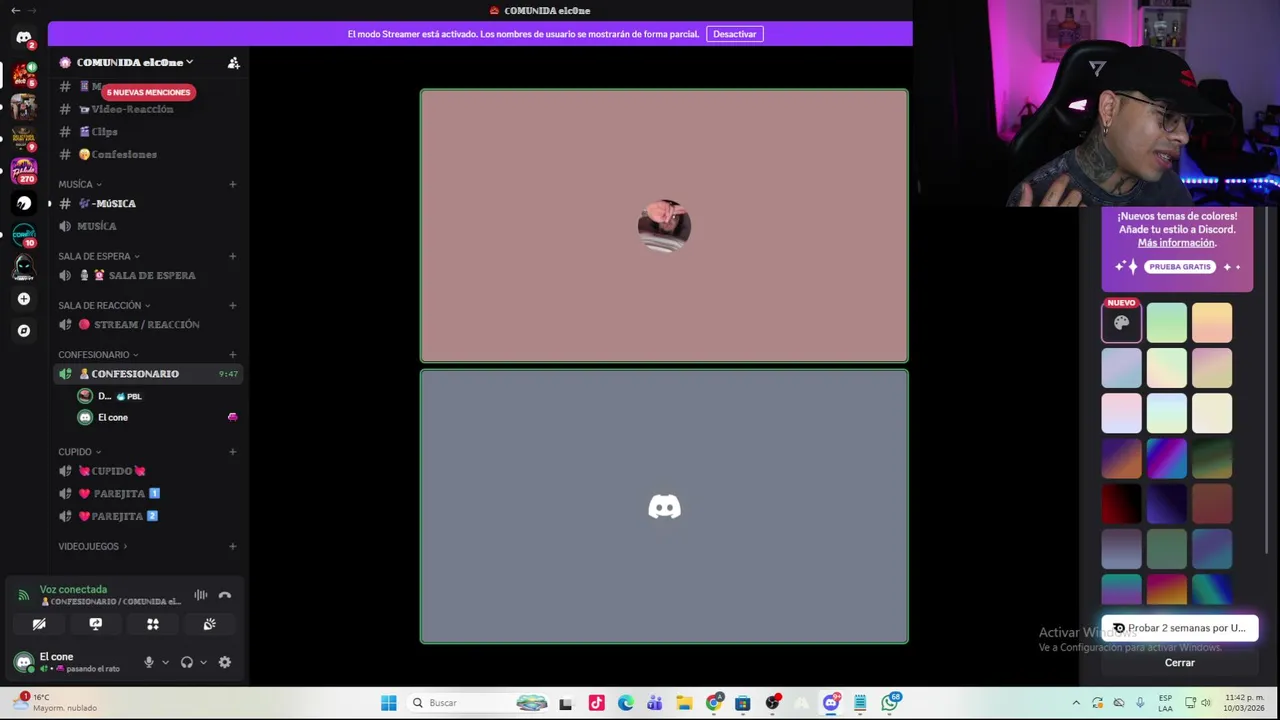Click the invite members icon beside server name
The height and width of the screenshot is (720, 1280).
(233, 63)
